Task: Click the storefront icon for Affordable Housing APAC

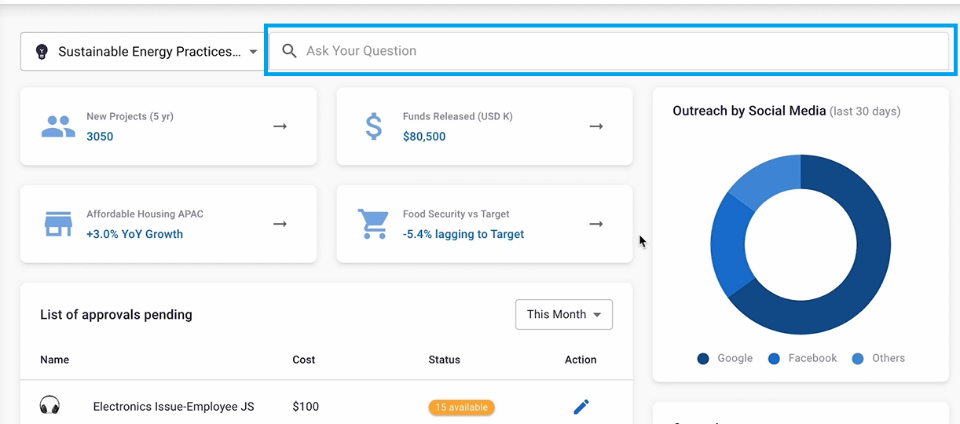Action: coord(58,224)
